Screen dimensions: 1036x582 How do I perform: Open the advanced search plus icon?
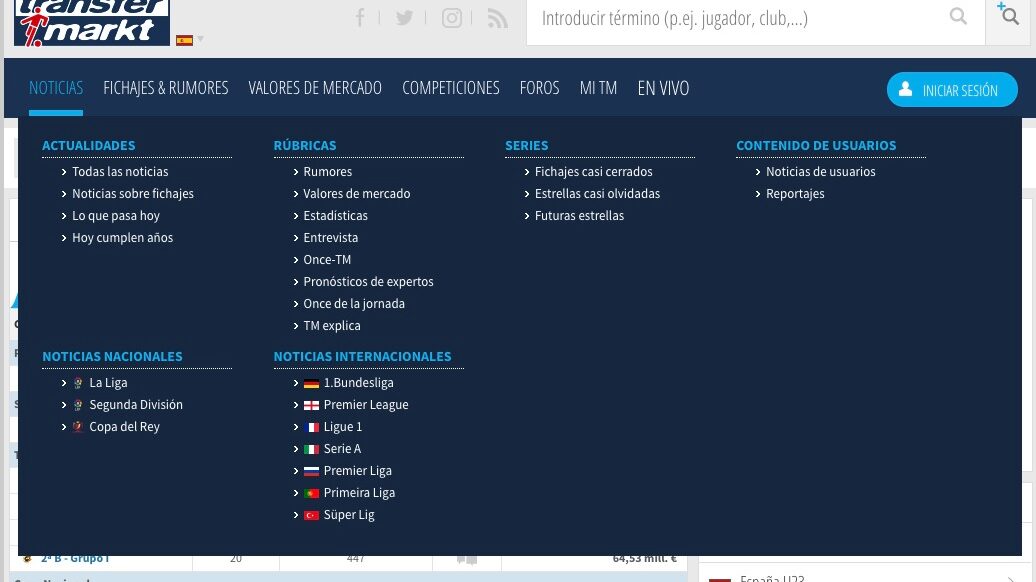tap(1009, 15)
